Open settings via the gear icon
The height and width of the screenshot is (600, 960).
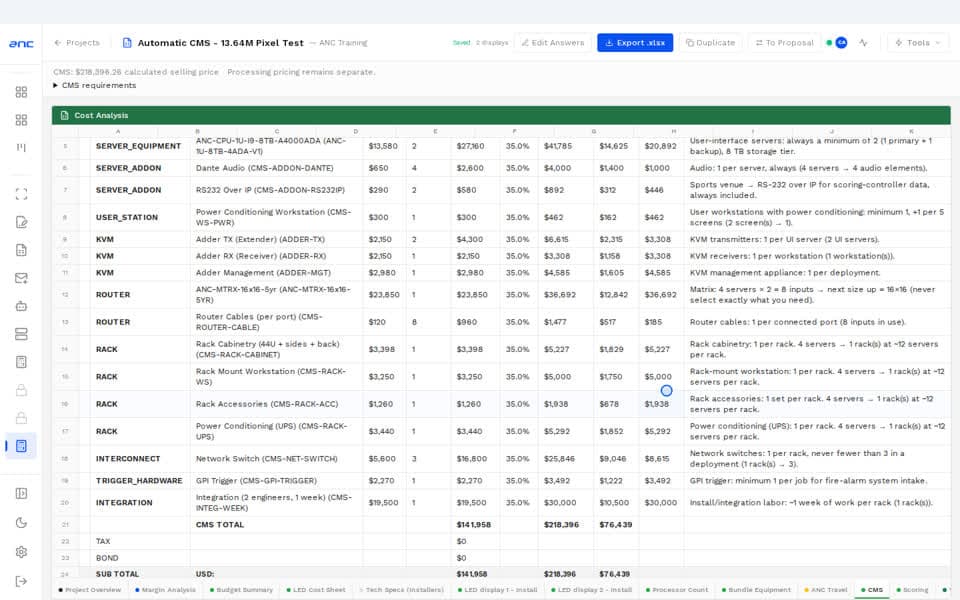pyautogui.click(x=21, y=552)
